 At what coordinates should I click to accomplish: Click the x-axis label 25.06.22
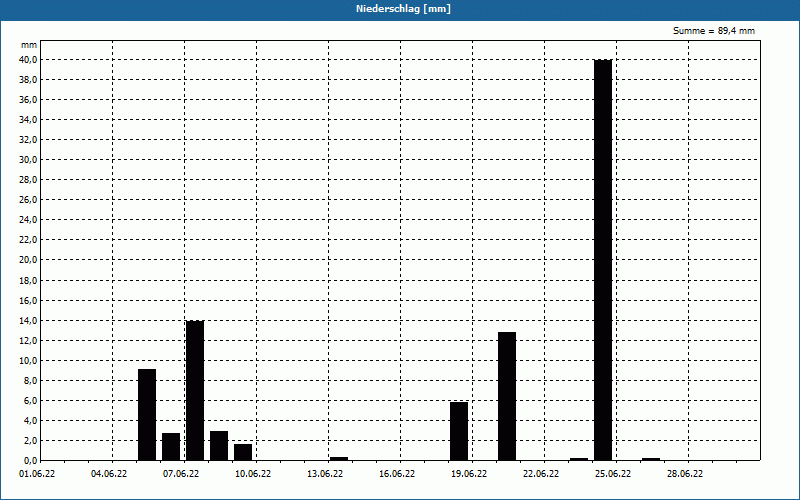click(x=612, y=474)
